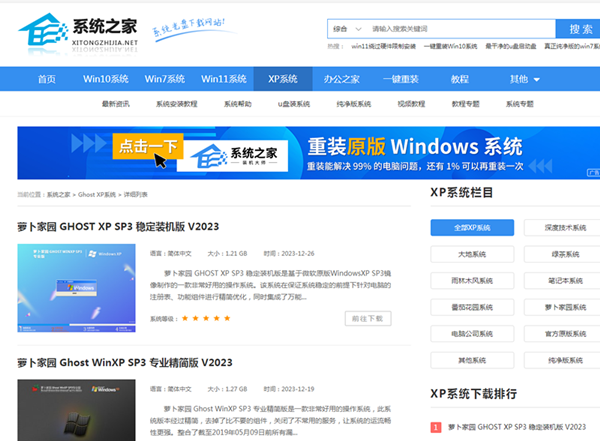
Task: Open the 综合 search category dropdown
Action: pos(347,29)
